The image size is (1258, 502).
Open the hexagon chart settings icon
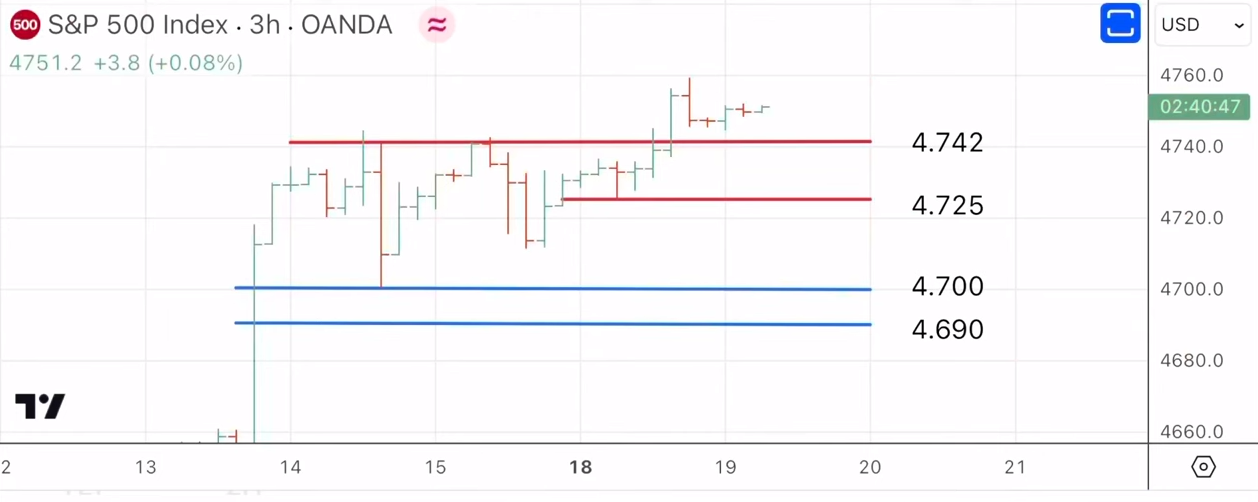pyautogui.click(x=1203, y=467)
